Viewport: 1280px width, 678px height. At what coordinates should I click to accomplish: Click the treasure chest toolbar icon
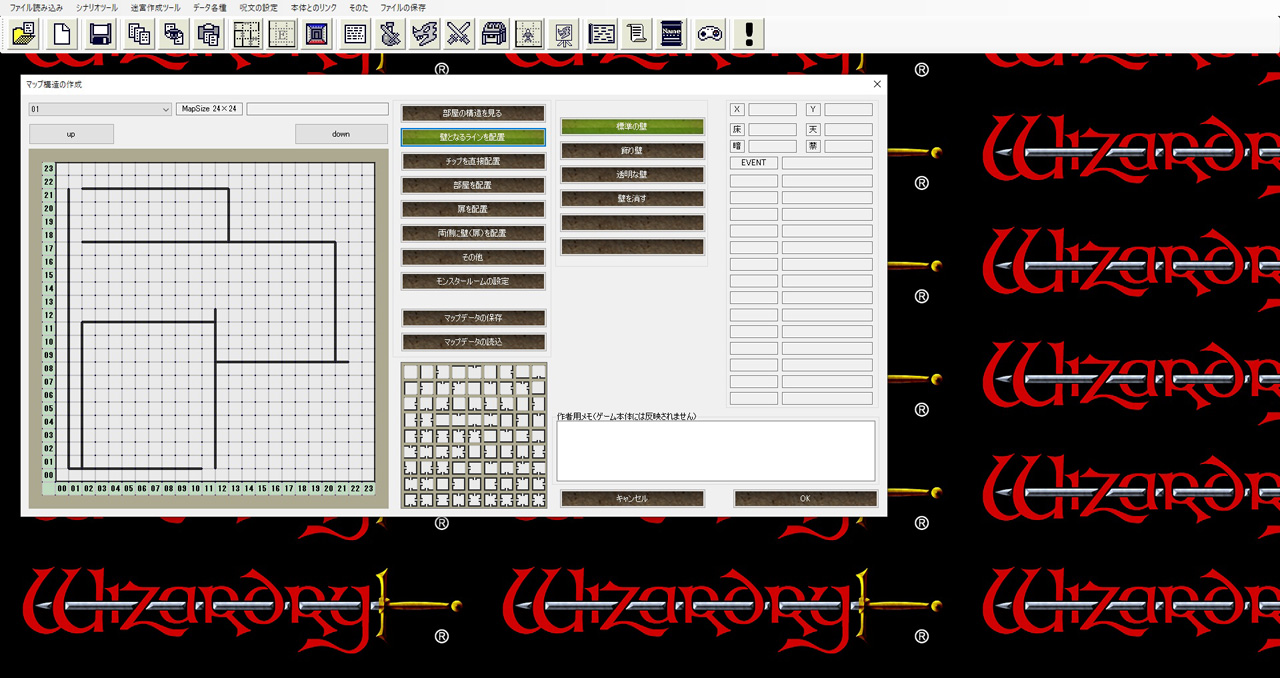492,34
